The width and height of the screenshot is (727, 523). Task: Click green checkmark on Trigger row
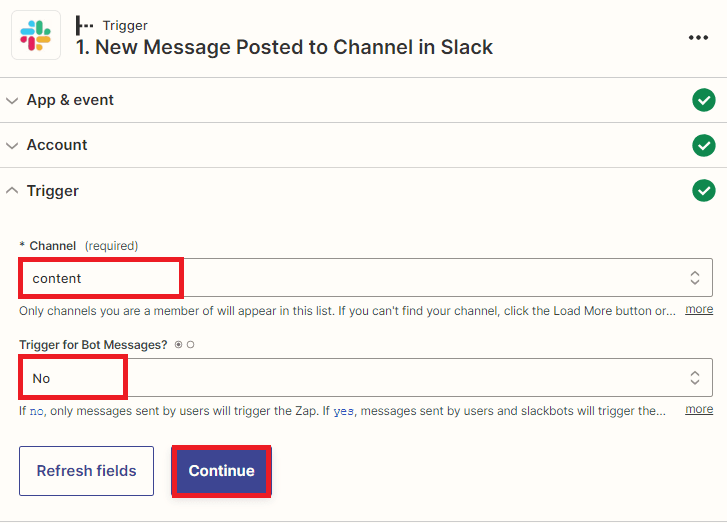[704, 190]
